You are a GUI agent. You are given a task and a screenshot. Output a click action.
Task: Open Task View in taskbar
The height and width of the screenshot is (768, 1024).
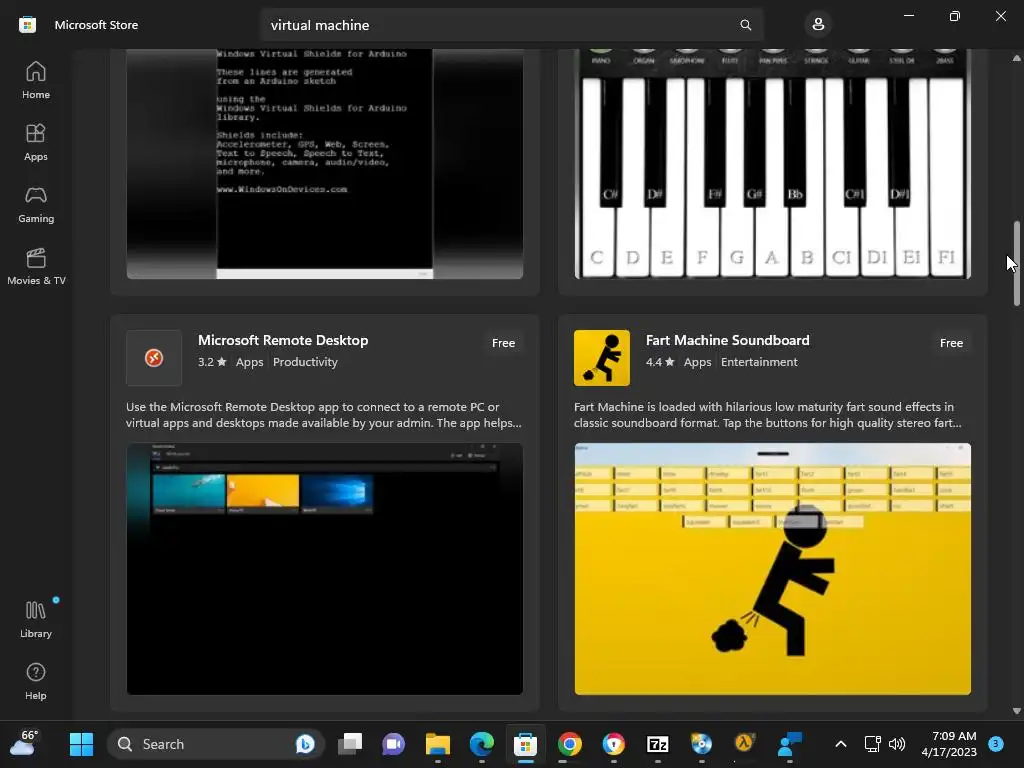(350, 744)
